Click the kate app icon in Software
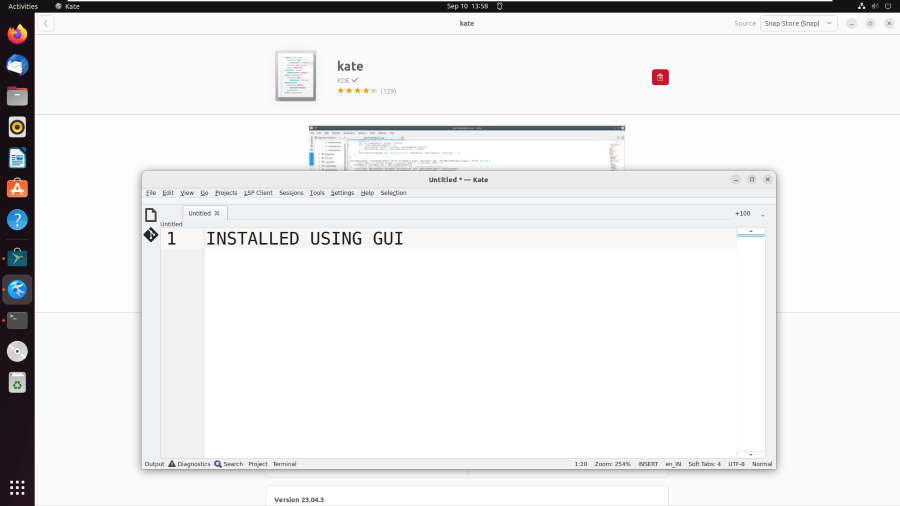The height and width of the screenshot is (506, 900). point(296,76)
